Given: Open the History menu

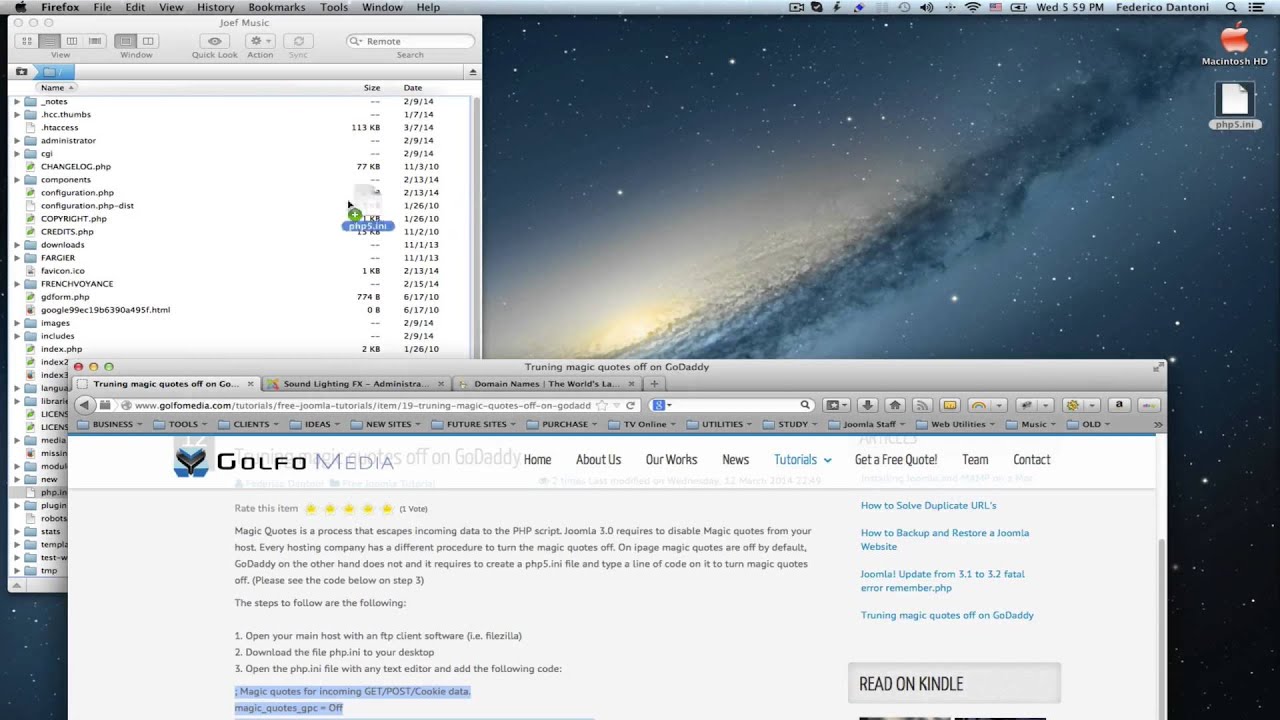Looking at the screenshot, I should tap(215, 7).
